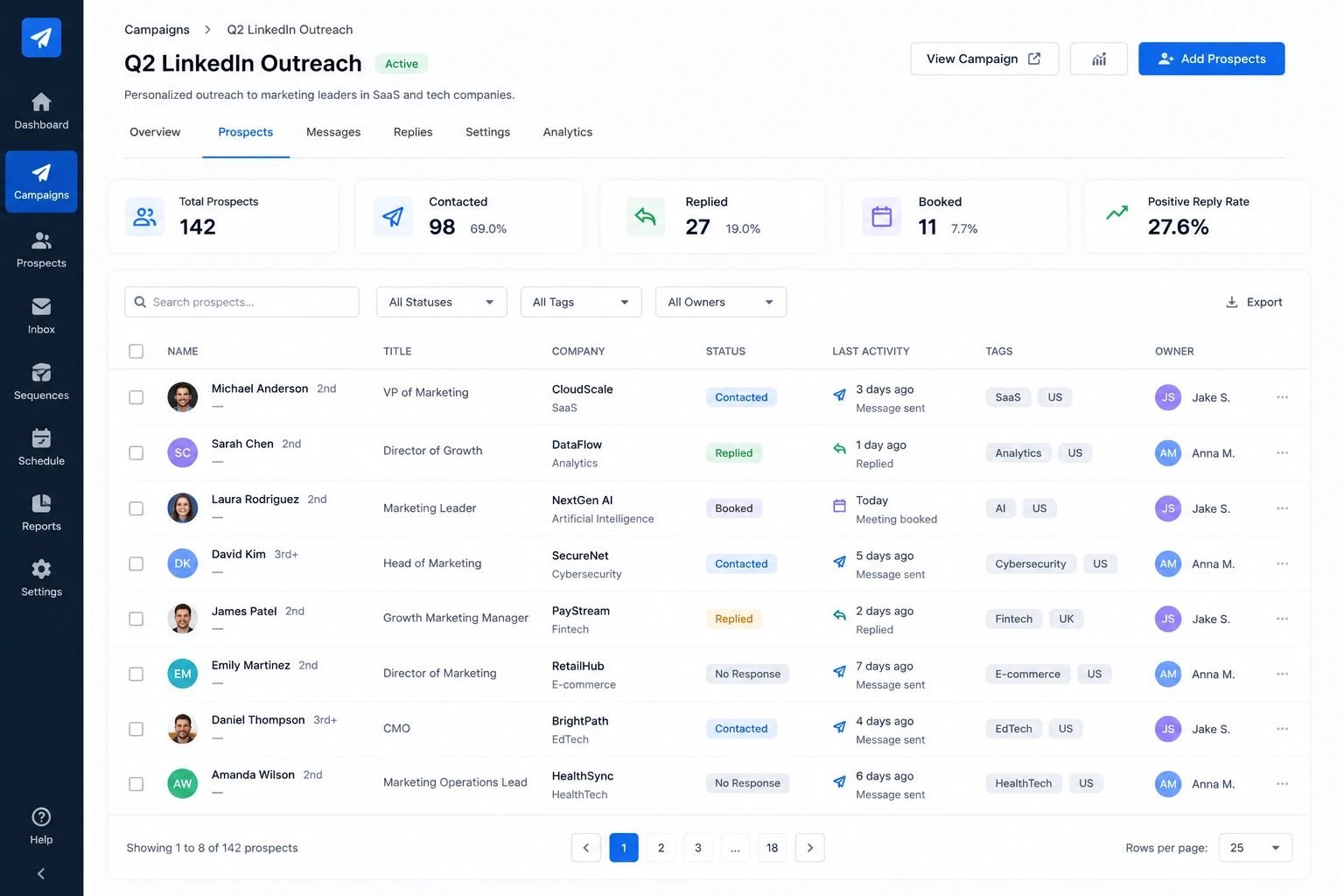Focus the Search prospects field
Screen dimensions: 1344x896
click(x=241, y=302)
